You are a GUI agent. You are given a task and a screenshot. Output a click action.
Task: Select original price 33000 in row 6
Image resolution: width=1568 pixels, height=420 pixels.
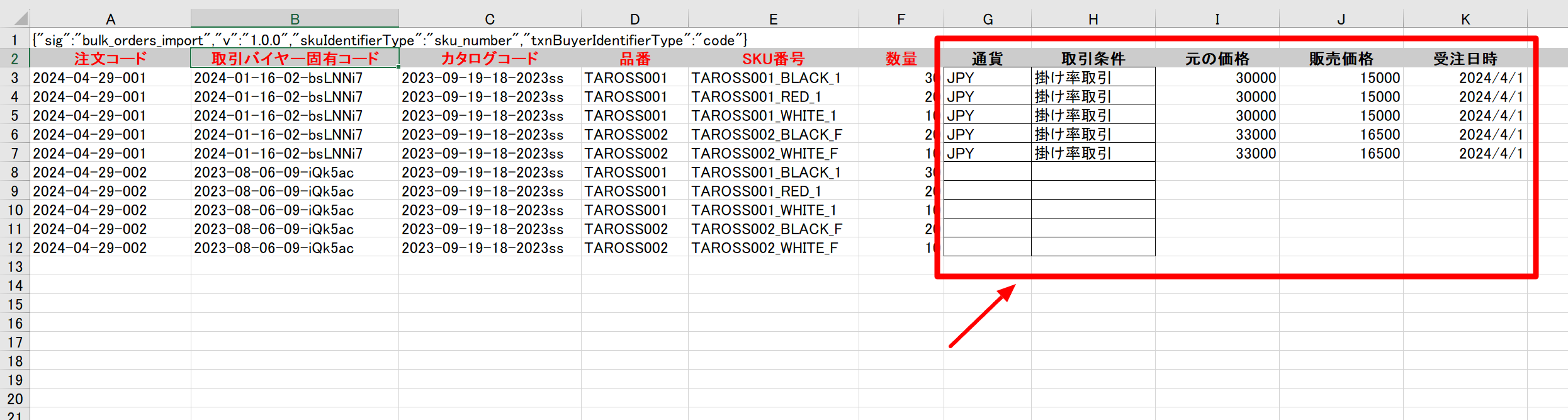pos(1217,135)
